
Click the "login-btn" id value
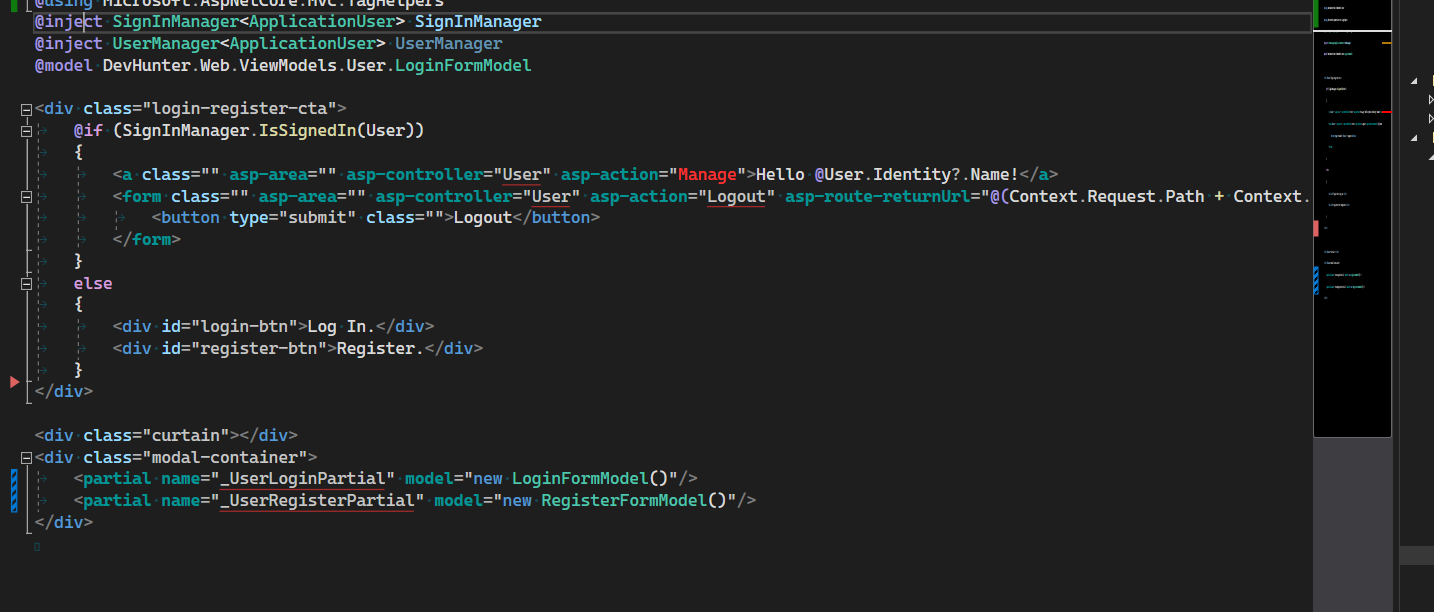245,327
